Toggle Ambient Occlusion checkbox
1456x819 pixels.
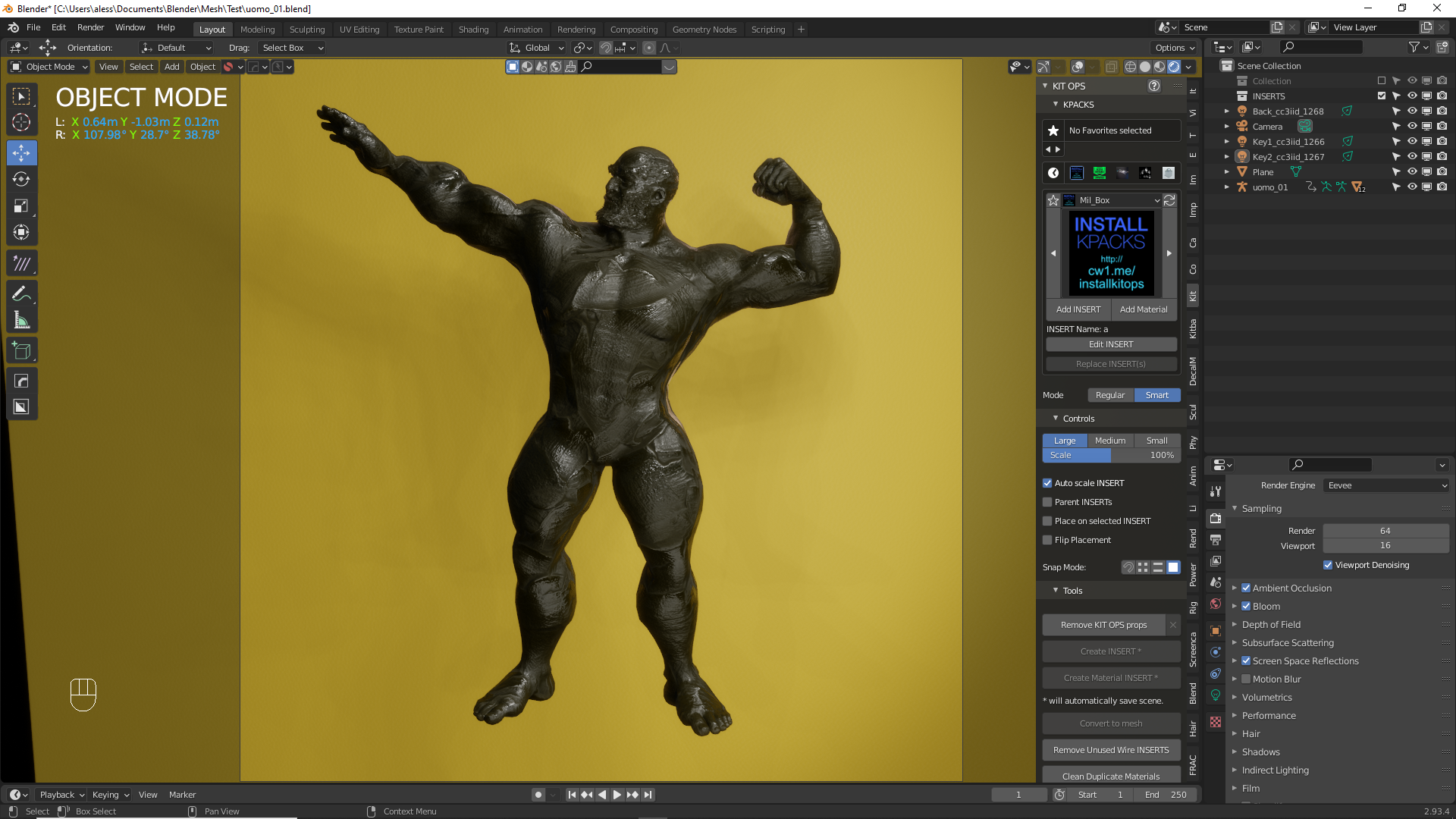(x=1246, y=588)
